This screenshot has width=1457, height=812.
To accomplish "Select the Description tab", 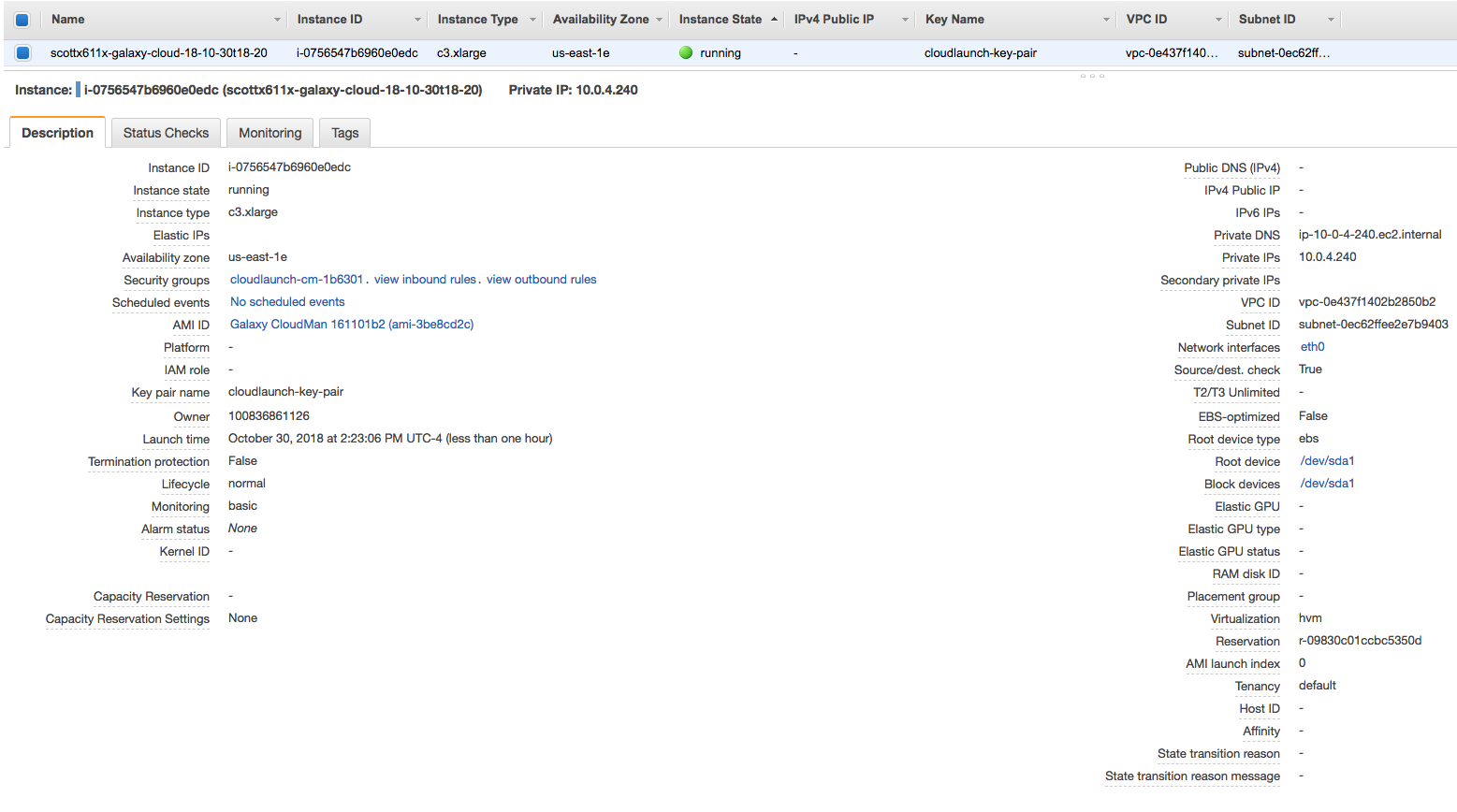I will [x=57, y=132].
